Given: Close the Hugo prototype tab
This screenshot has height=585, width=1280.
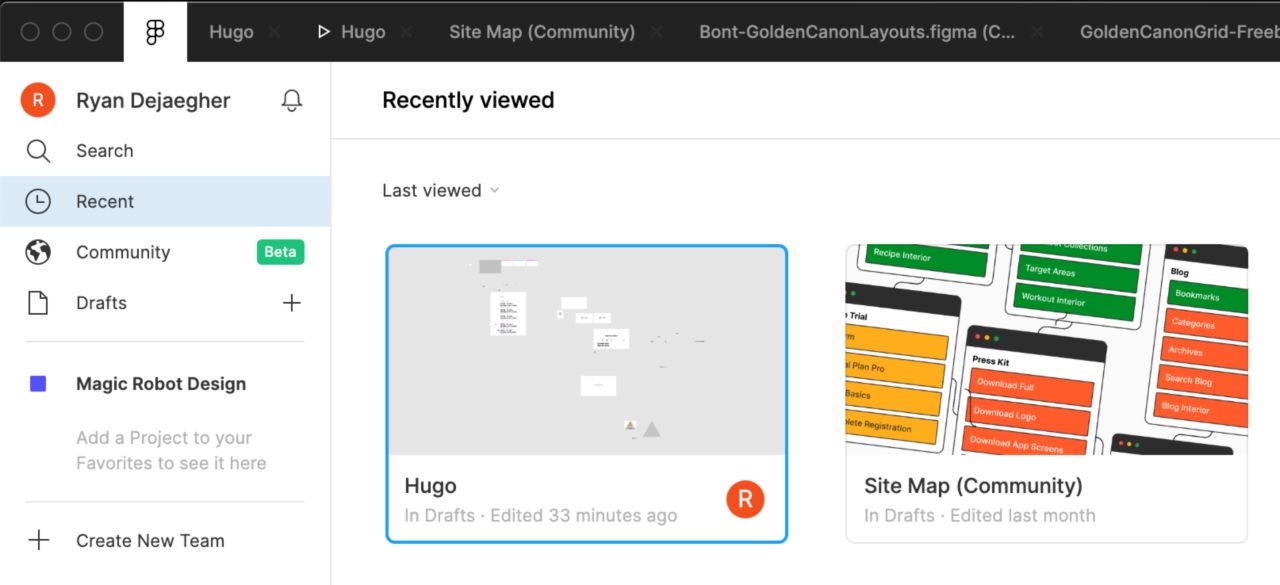Looking at the screenshot, I should [406, 32].
